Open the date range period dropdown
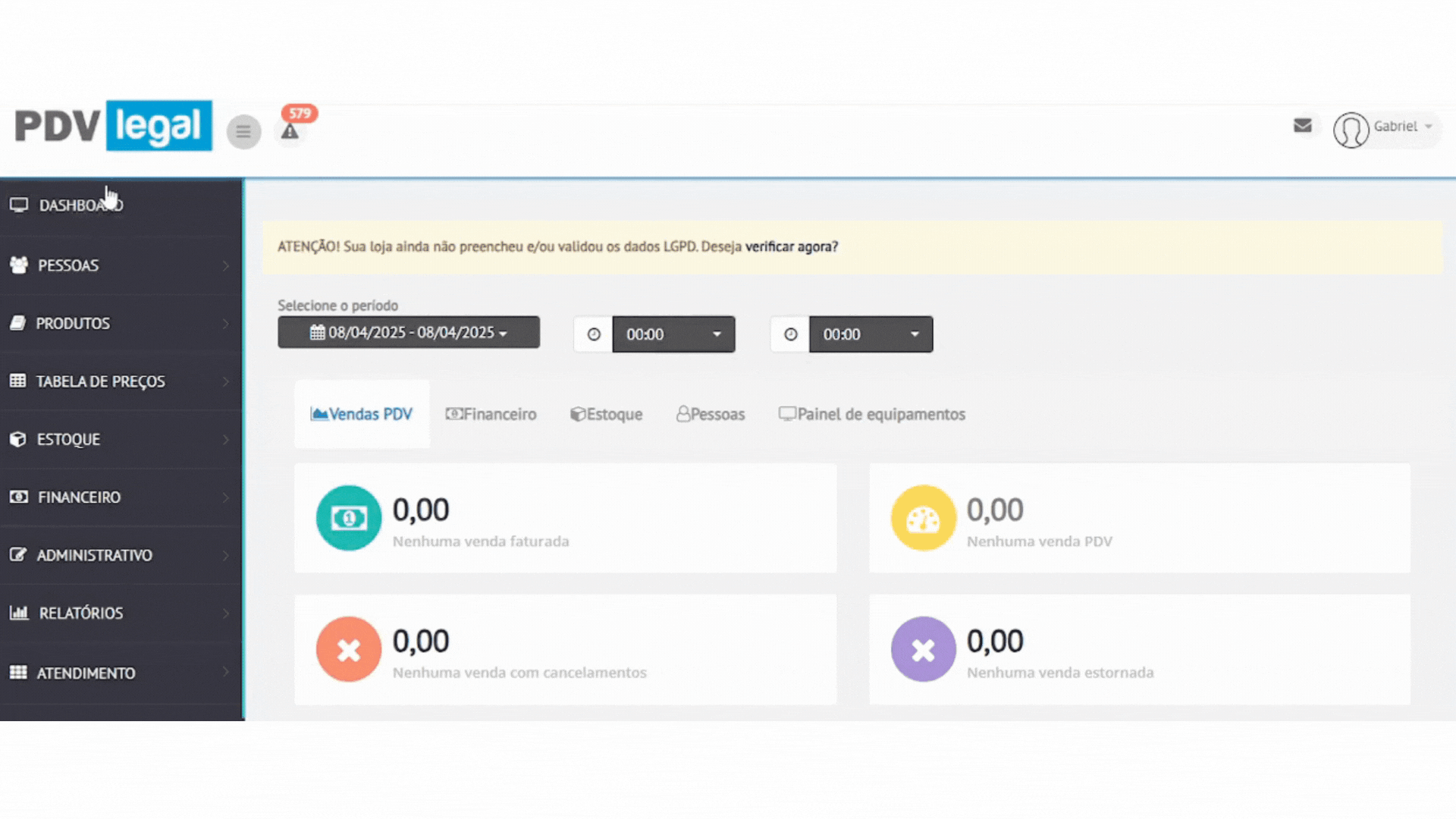1456x819 pixels. point(409,333)
